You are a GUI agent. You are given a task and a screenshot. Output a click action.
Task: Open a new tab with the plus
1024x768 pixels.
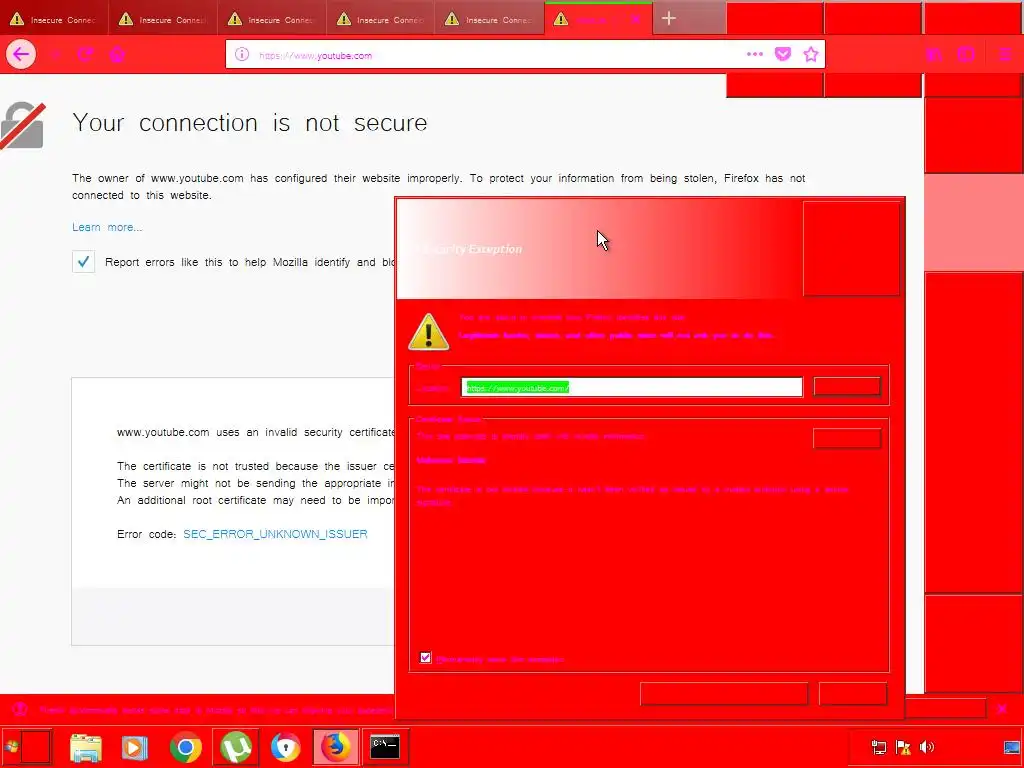point(668,18)
